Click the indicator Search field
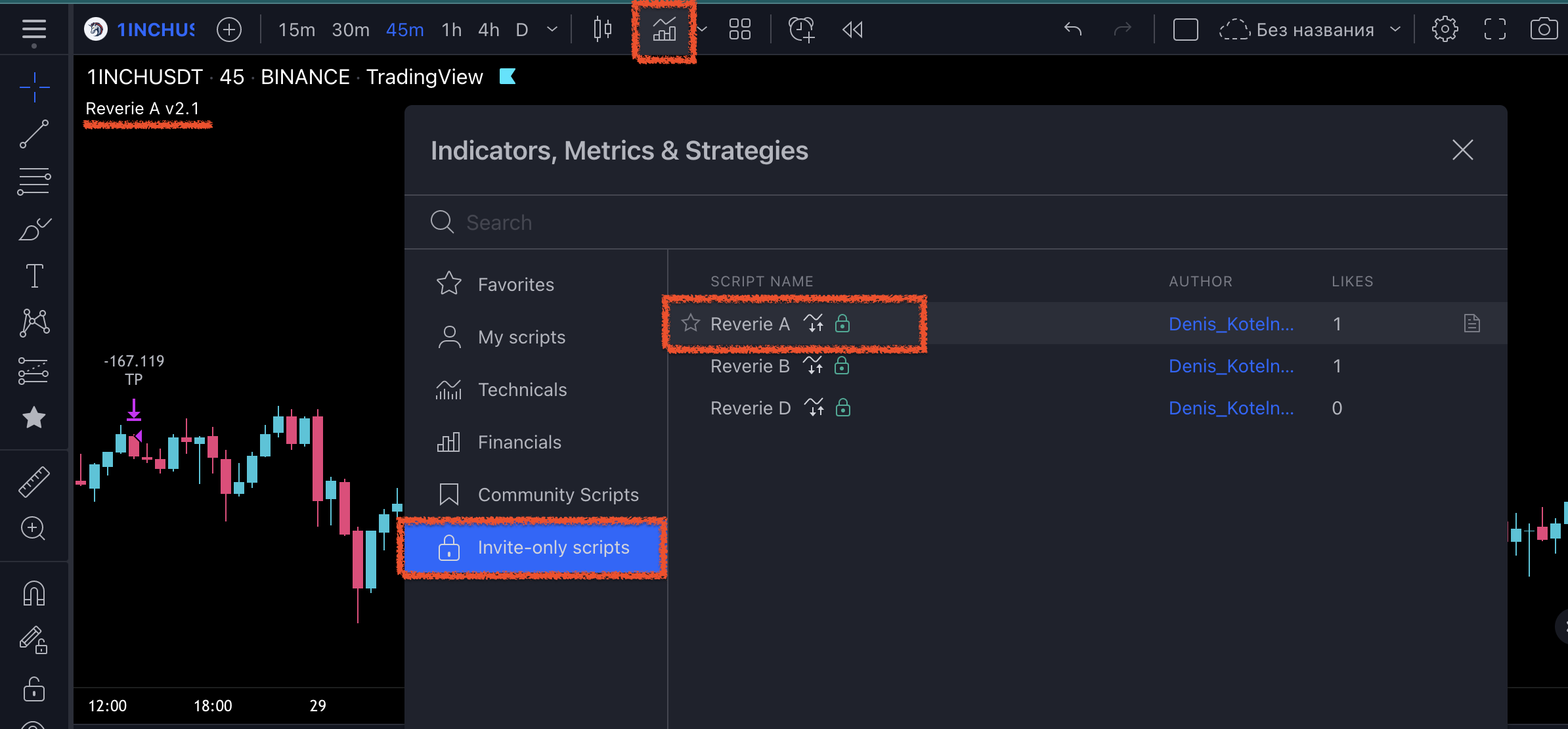 (955, 222)
